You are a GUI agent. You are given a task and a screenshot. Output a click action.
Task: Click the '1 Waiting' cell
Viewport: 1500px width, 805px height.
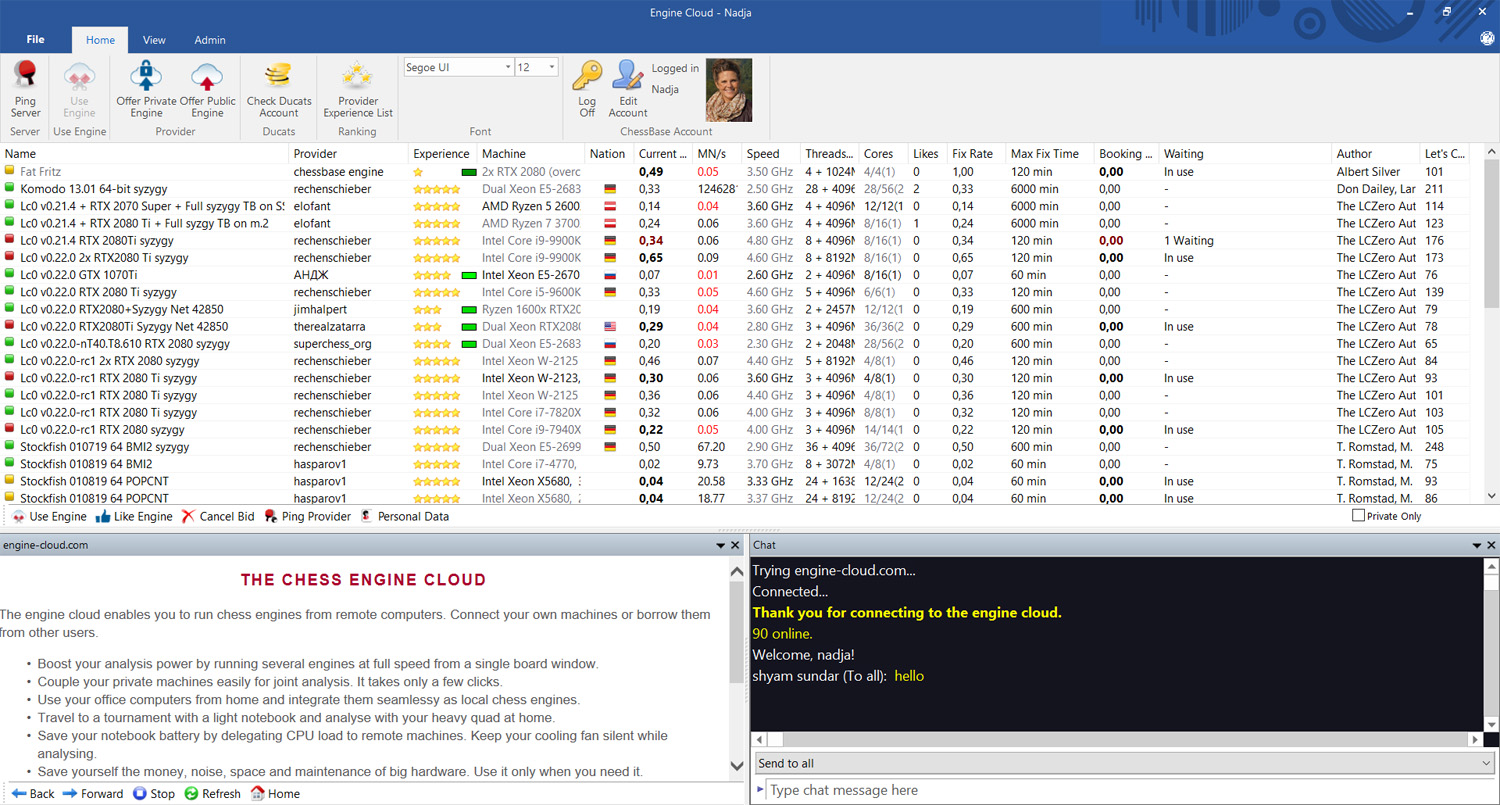click(1188, 241)
